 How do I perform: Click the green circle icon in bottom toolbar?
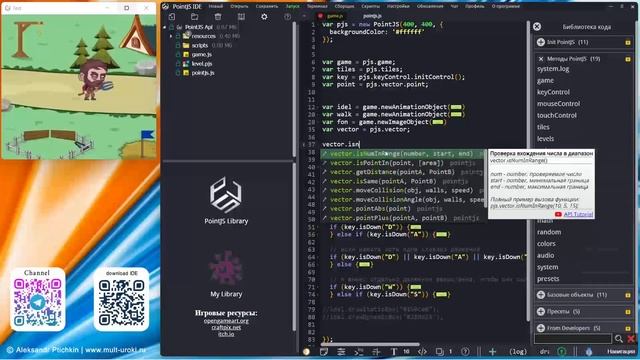562,351
